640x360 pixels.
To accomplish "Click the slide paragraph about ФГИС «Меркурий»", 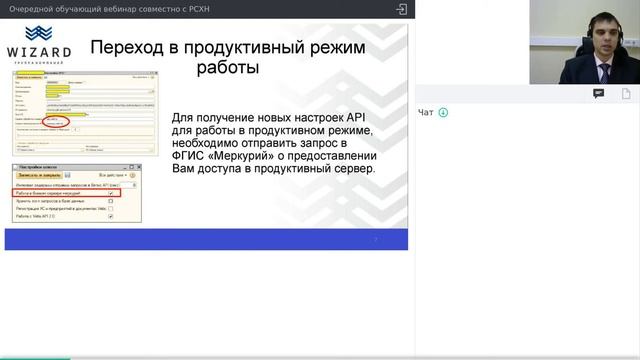I will 274,143.
